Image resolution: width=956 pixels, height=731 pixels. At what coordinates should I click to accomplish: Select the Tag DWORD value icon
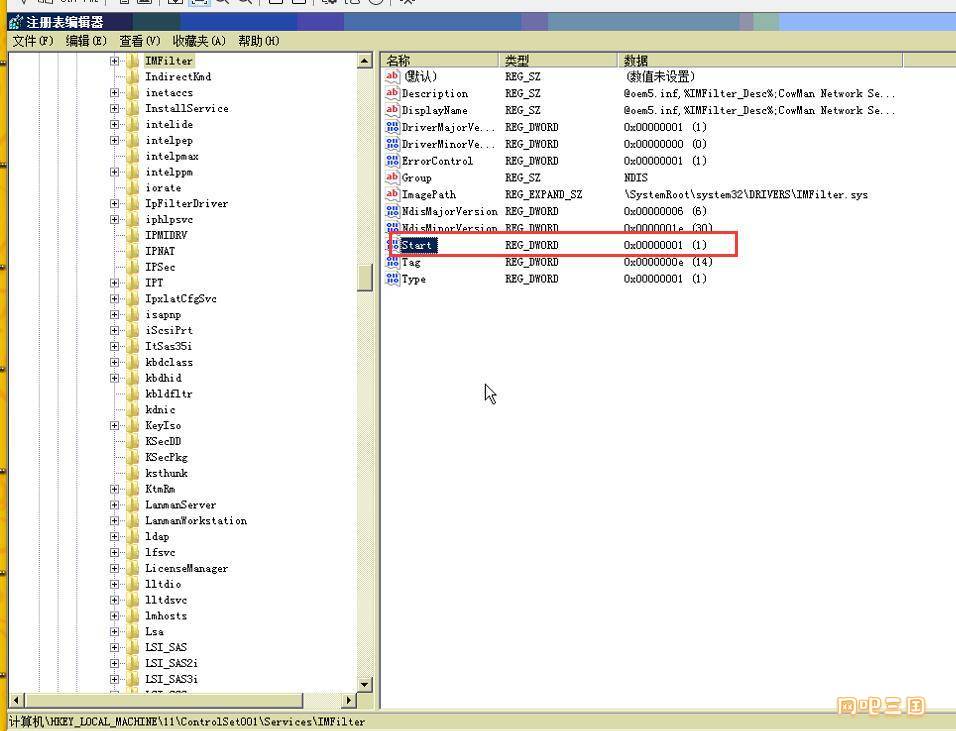pyautogui.click(x=392, y=262)
